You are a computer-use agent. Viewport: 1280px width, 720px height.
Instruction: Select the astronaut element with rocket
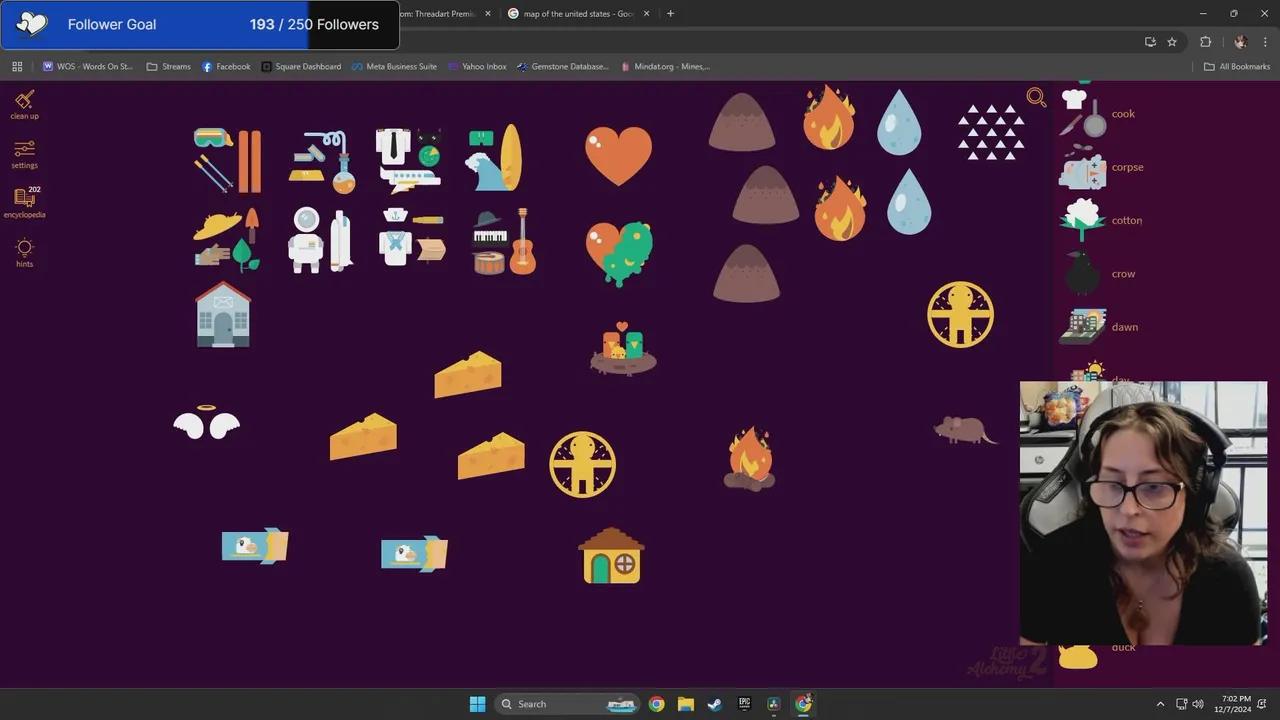coord(321,240)
